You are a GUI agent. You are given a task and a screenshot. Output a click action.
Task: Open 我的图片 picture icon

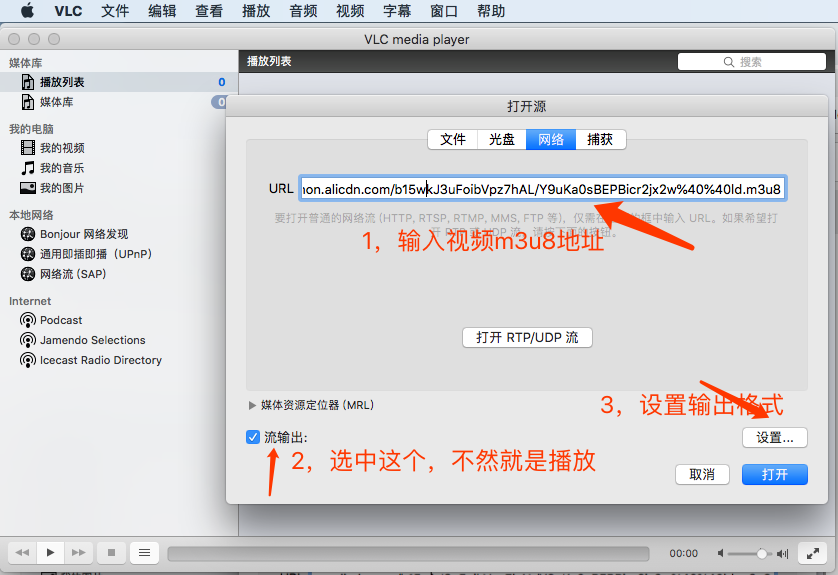[x=28, y=188]
